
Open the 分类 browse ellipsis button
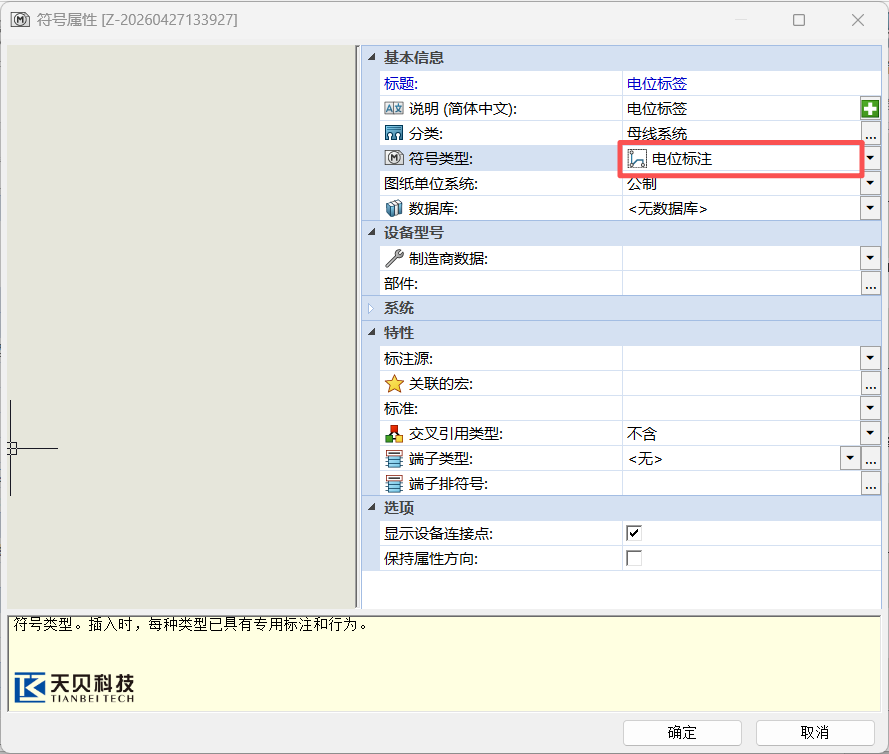click(870, 134)
